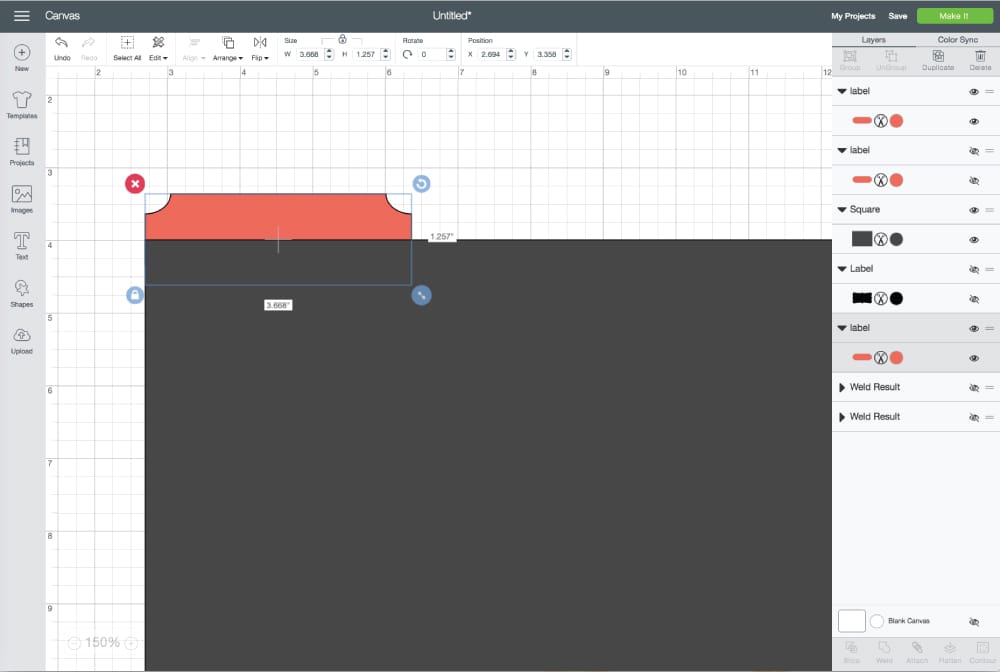Click the Rotate angle input field
The height and width of the screenshot is (672, 1000).
click(435, 54)
